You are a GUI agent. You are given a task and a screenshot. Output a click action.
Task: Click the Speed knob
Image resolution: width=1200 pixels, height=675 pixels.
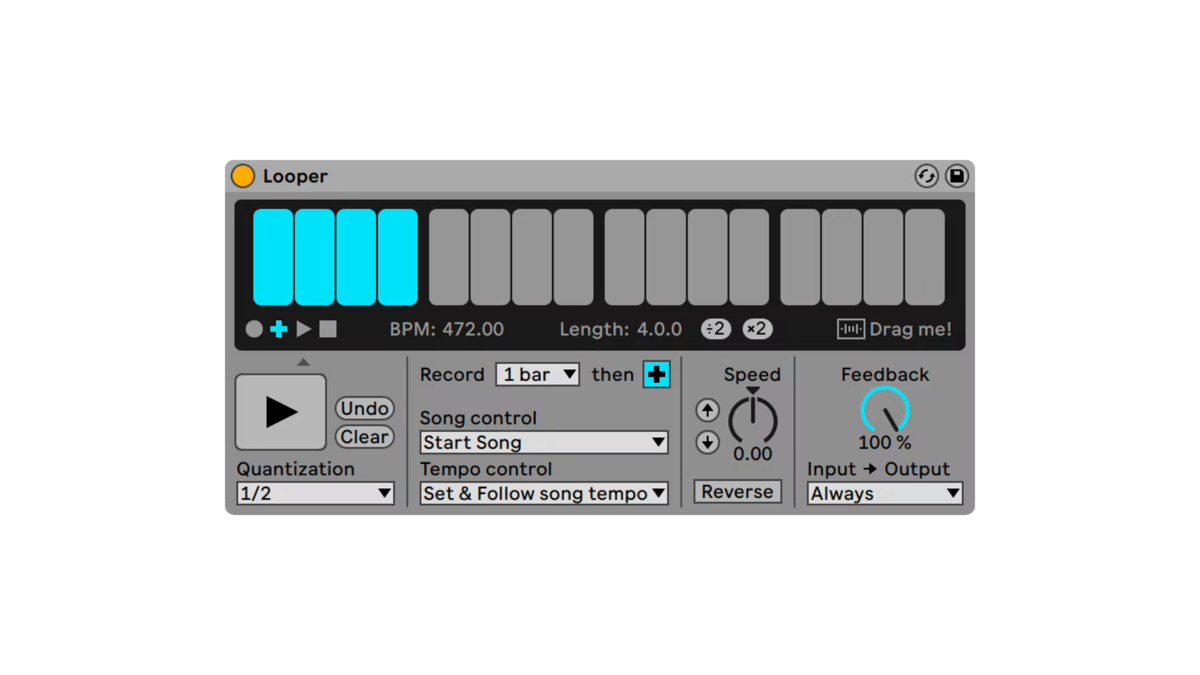pyautogui.click(x=753, y=418)
